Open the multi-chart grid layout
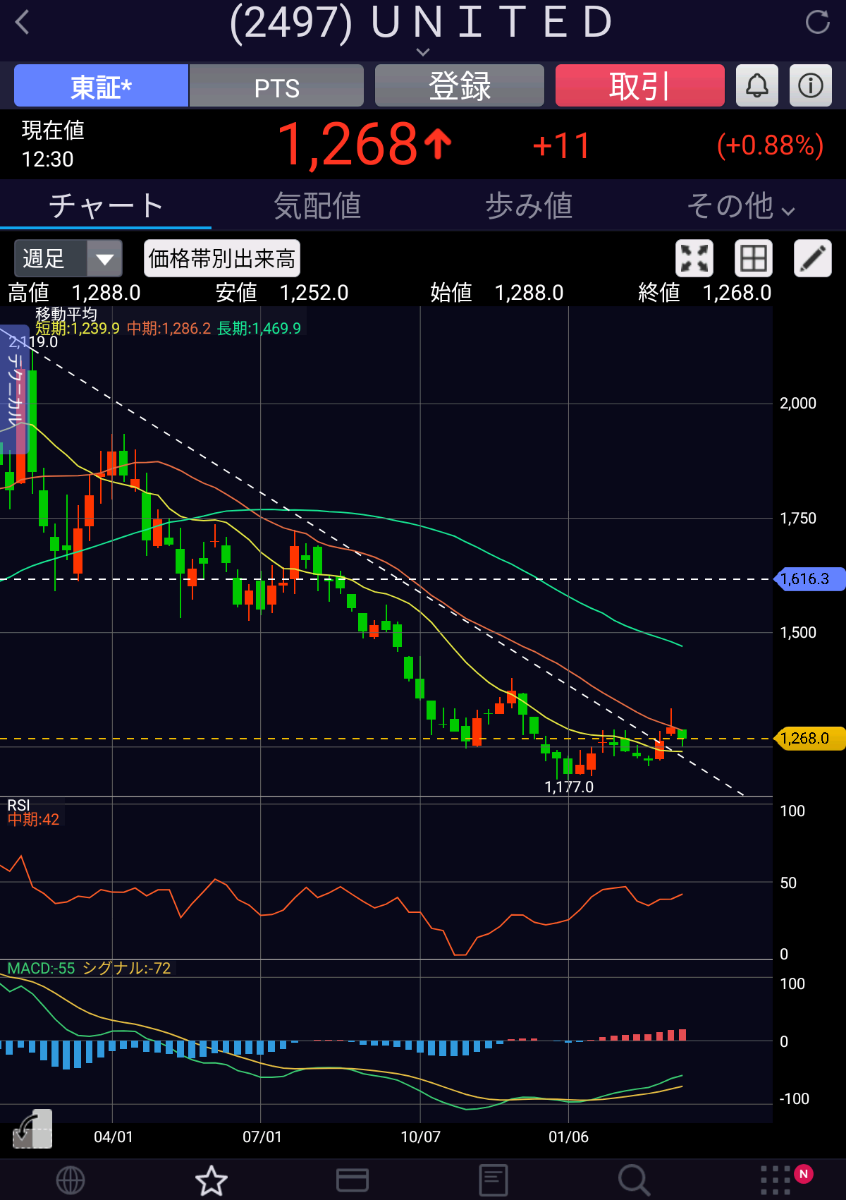Viewport: 846px width, 1200px height. (x=753, y=258)
